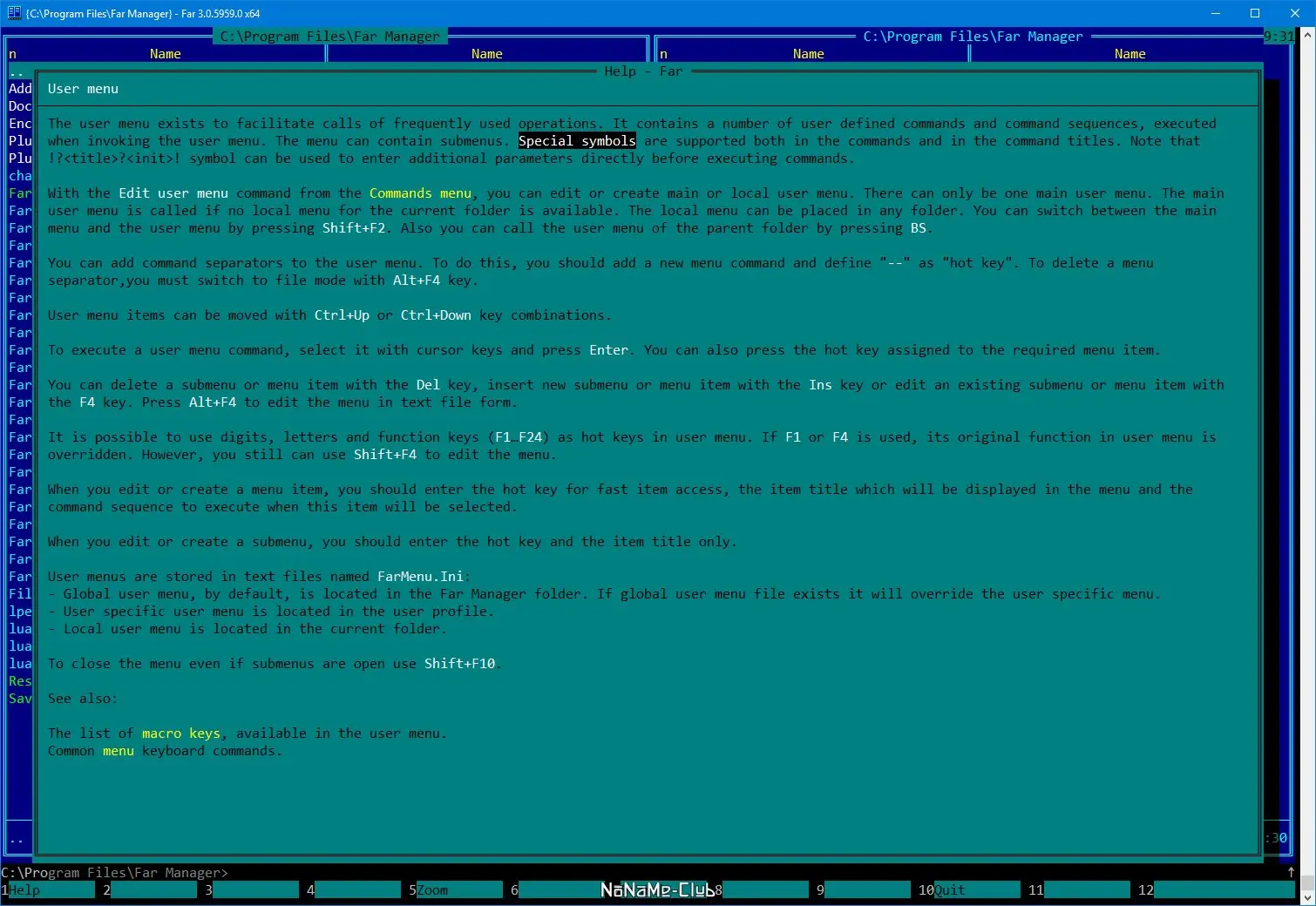
Task: Select the 'Sav' file in the left panel
Action: tap(20, 699)
